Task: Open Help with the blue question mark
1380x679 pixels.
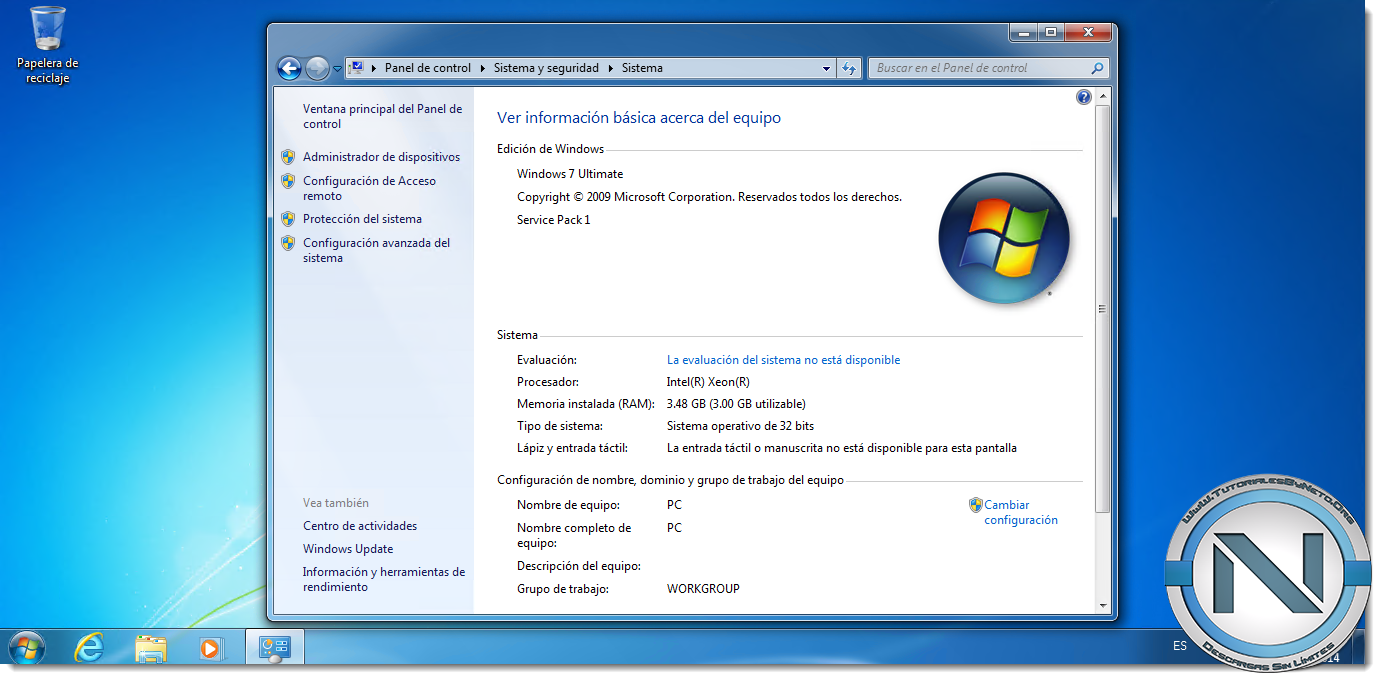Action: click(x=1084, y=97)
